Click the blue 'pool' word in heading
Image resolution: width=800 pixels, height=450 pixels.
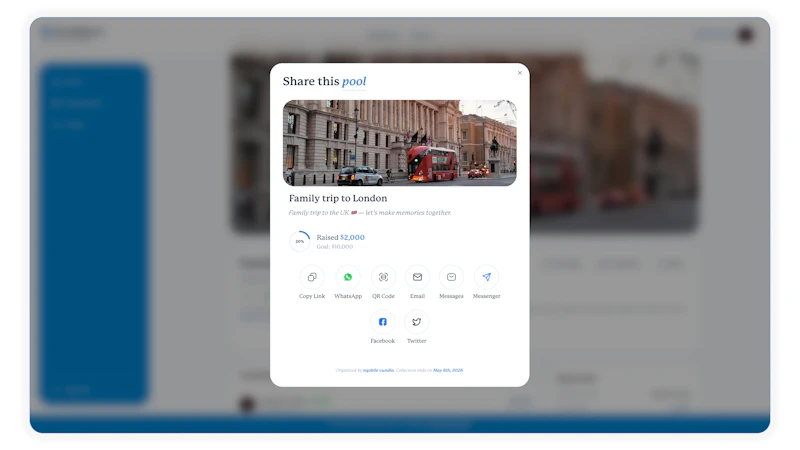(354, 82)
